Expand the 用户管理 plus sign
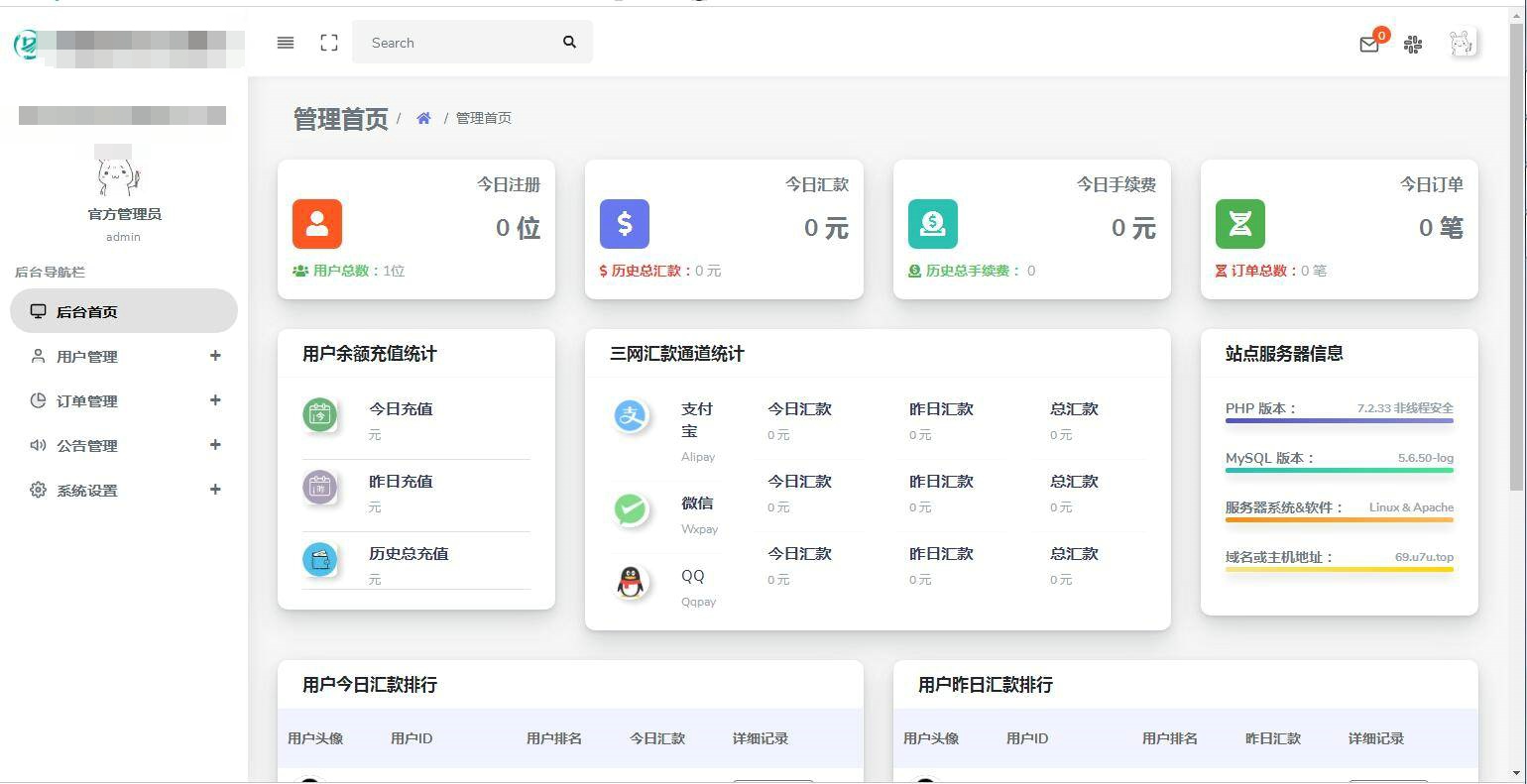This screenshot has height=784, width=1527. (x=215, y=356)
